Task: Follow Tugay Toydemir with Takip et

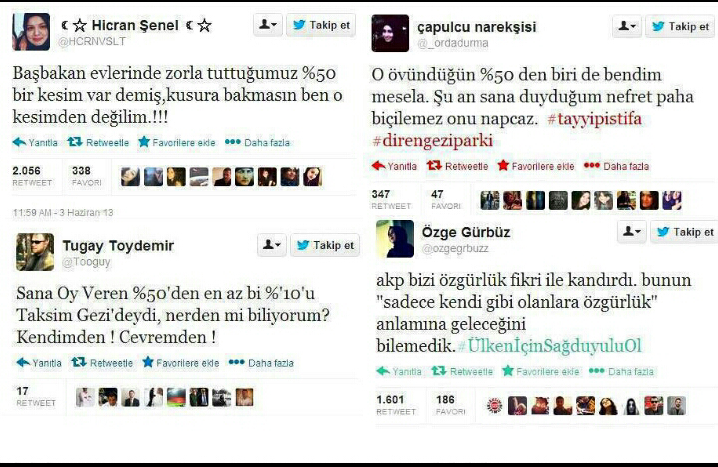Action: point(325,245)
